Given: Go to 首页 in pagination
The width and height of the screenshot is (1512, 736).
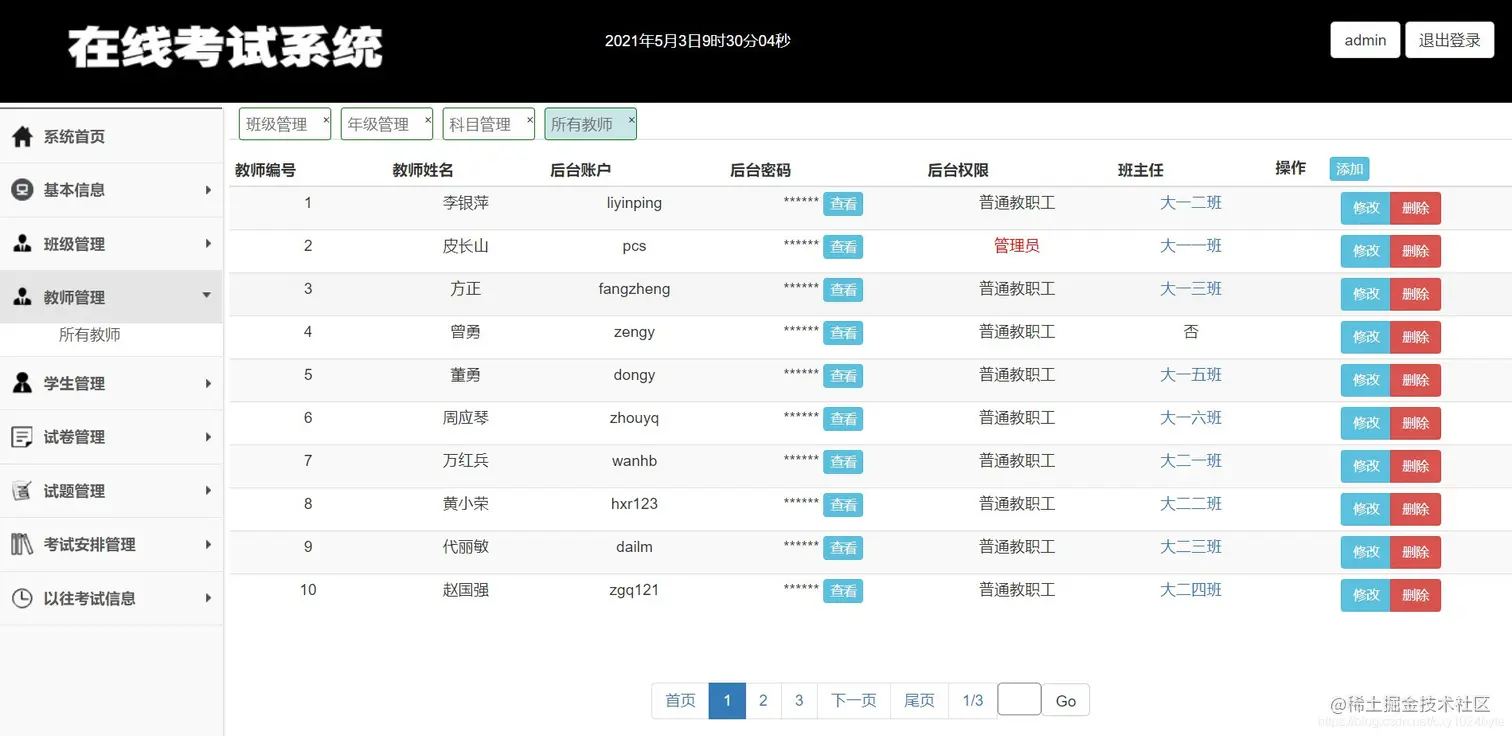Looking at the screenshot, I should click(x=680, y=701).
